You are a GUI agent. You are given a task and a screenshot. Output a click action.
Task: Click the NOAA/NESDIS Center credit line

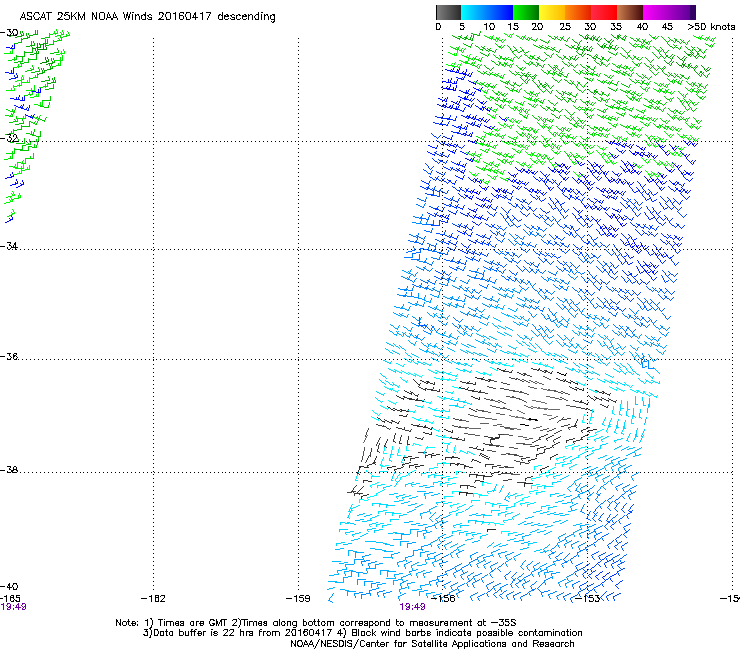(432, 644)
